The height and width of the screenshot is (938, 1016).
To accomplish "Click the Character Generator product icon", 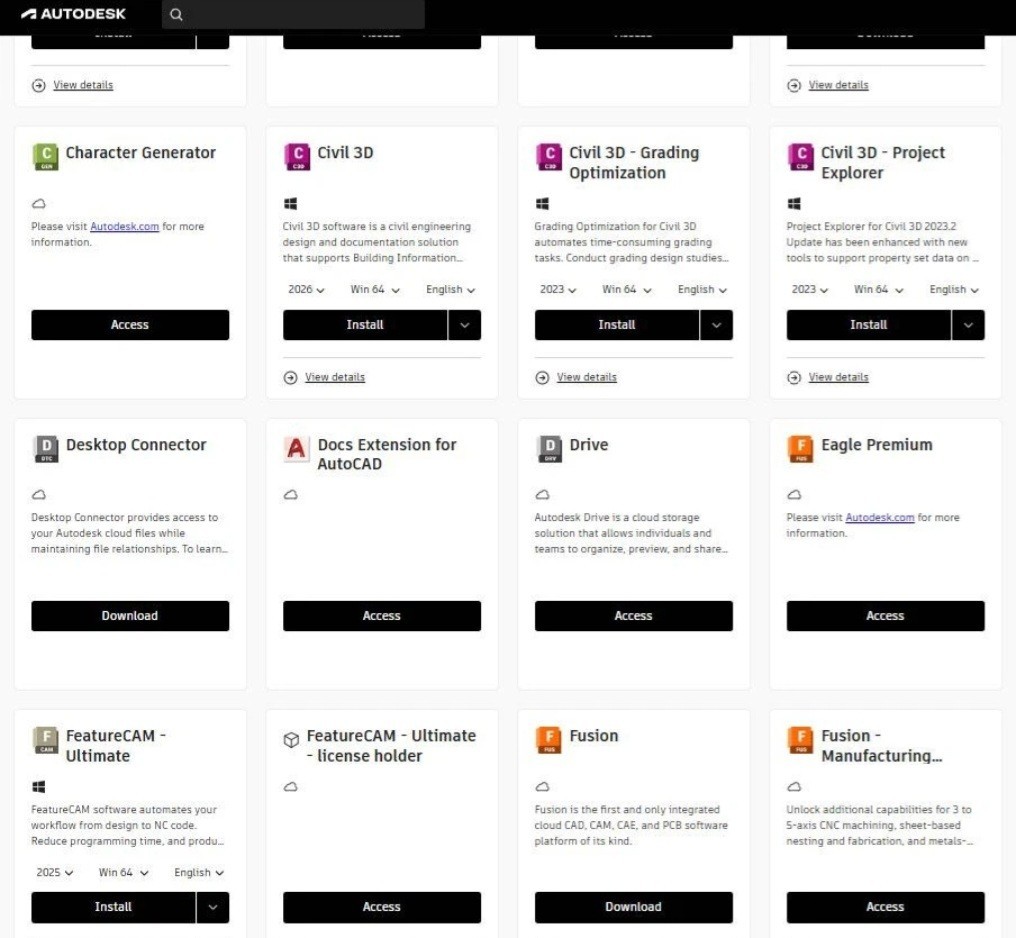I will (45, 157).
